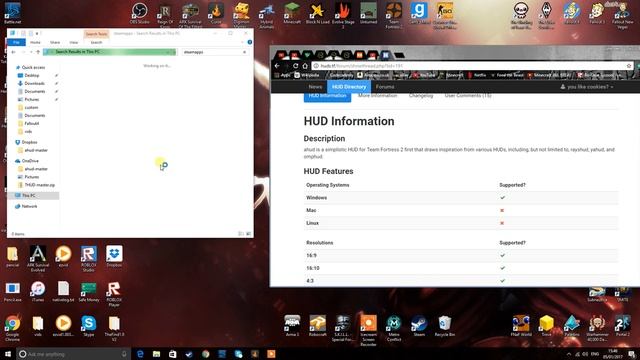This screenshot has width=640, height=360.
Task: Switch to the HUD Directory nav tab
Action: pyautogui.click(x=349, y=87)
